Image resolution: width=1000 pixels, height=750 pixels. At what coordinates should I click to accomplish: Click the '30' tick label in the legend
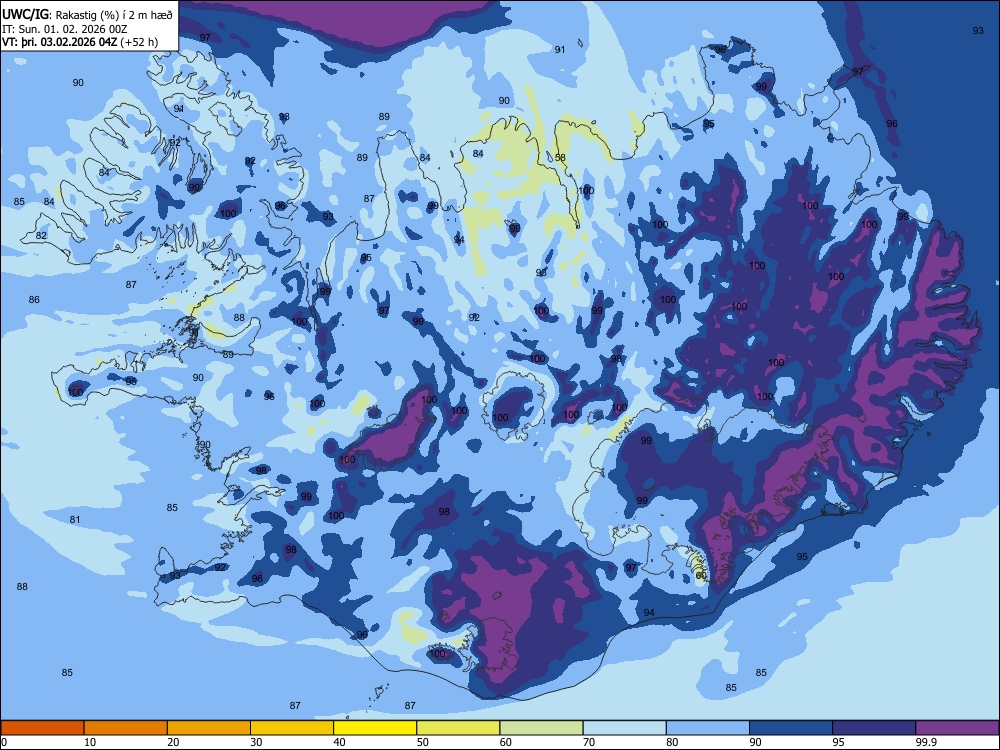(x=256, y=742)
